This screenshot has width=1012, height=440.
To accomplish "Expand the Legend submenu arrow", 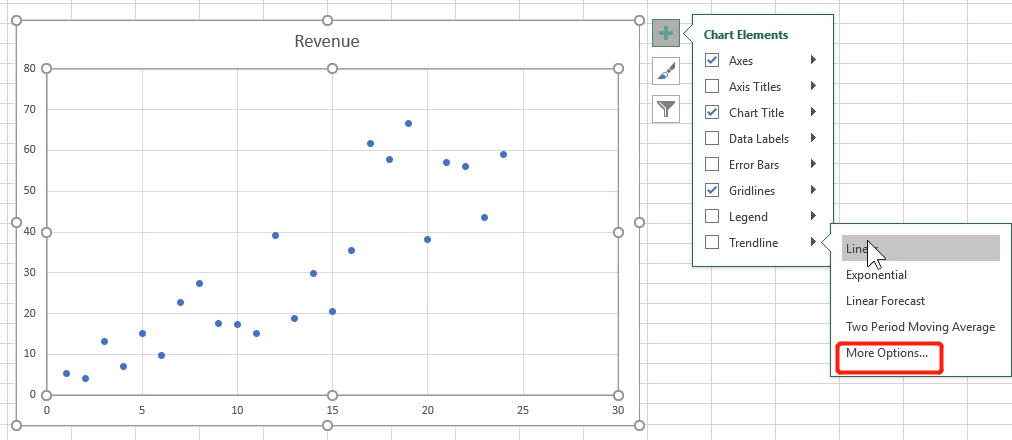I will point(813,215).
